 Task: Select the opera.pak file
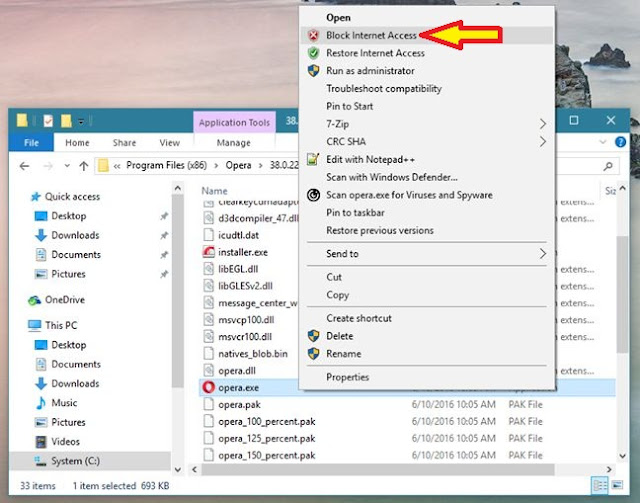[239, 405]
